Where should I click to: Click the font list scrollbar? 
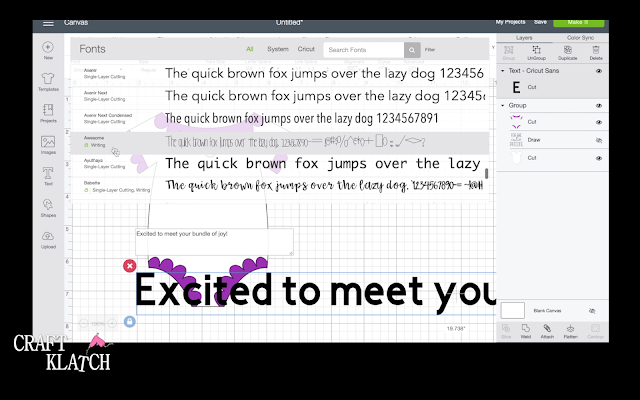click(x=486, y=173)
